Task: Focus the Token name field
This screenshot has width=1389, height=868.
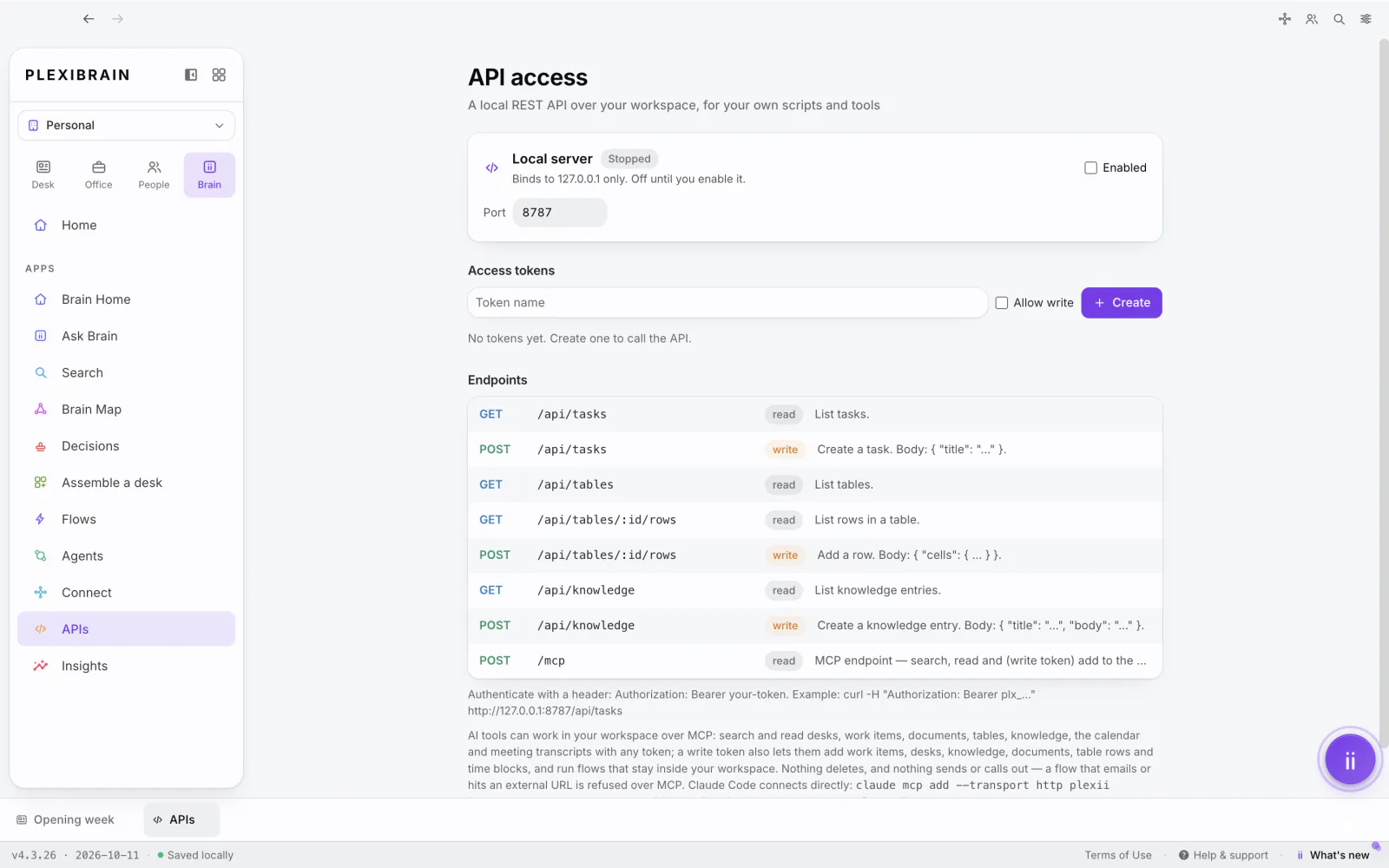Action: tap(727, 303)
